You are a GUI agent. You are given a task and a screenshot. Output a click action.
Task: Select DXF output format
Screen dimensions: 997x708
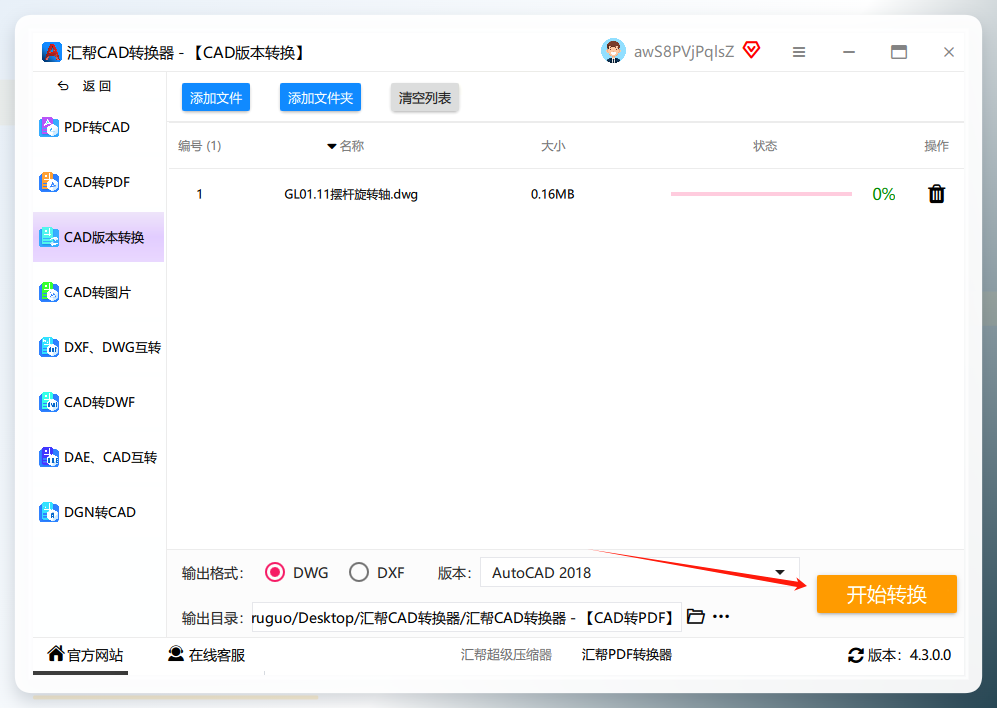359,573
